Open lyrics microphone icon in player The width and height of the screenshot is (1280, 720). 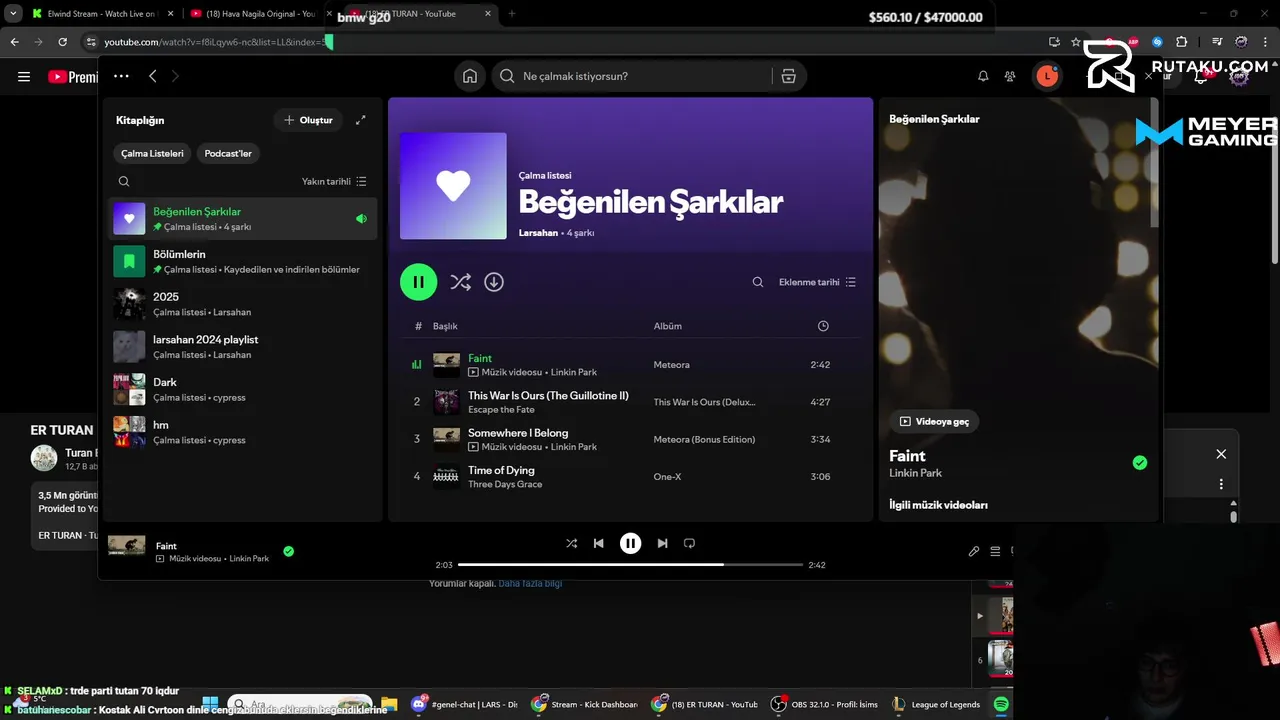[x=974, y=551]
